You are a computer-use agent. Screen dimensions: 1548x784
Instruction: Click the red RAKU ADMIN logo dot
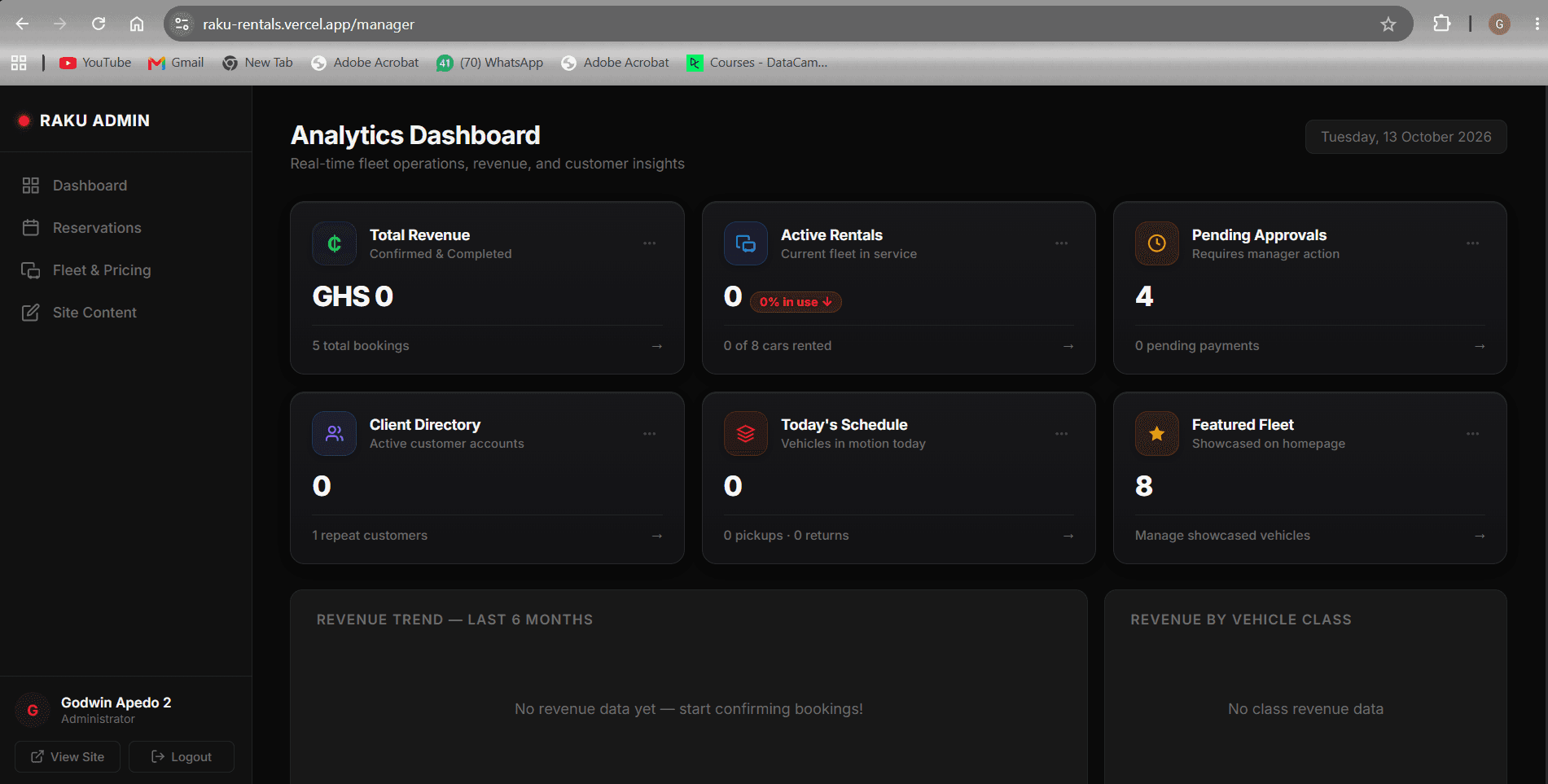pyautogui.click(x=24, y=120)
